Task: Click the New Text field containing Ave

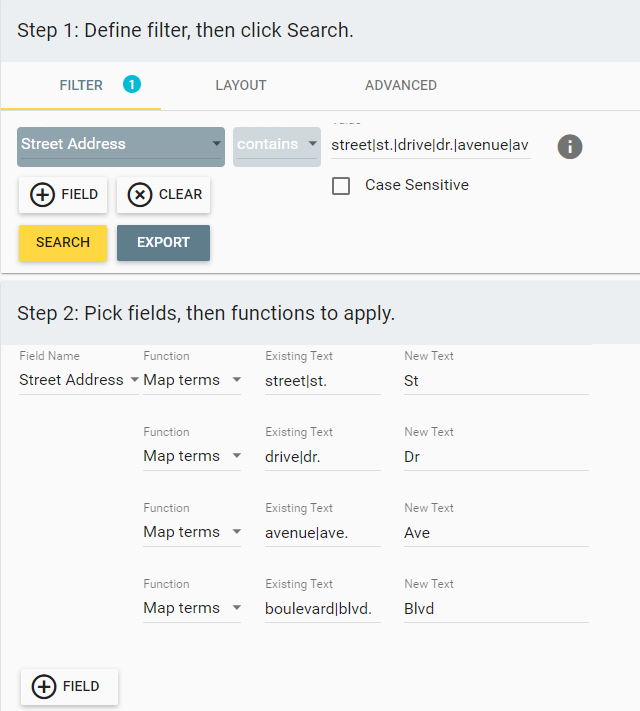Action: [x=496, y=533]
